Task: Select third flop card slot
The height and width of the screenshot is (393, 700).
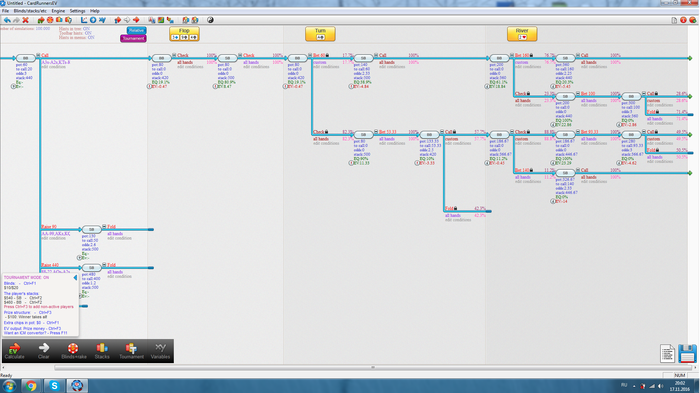Action: pyautogui.click(x=193, y=38)
